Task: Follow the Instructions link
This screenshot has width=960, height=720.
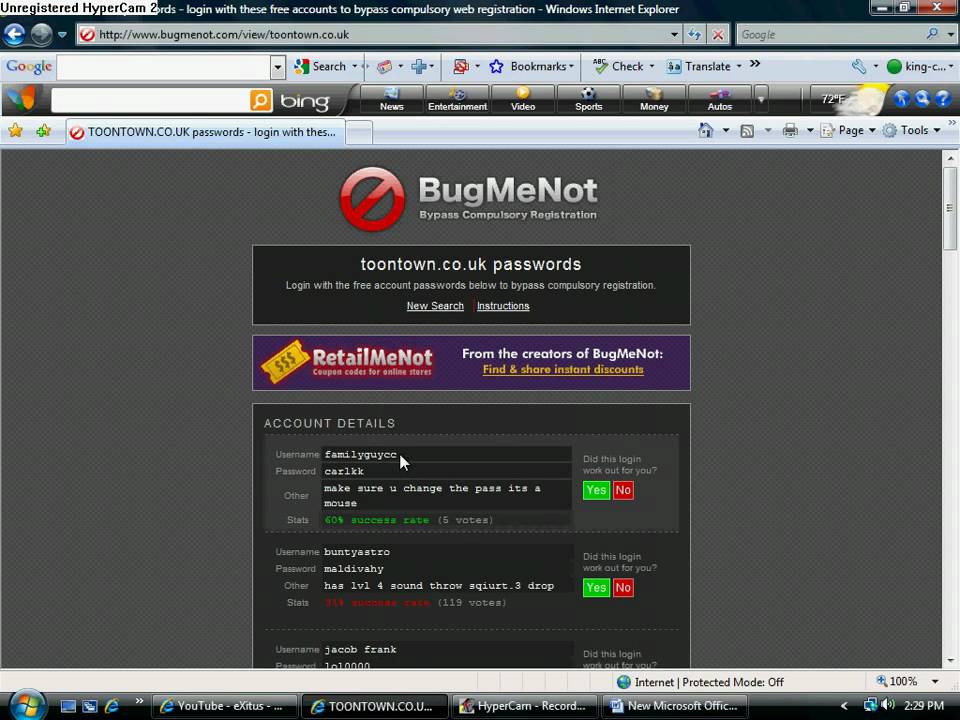Action: click(503, 306)
